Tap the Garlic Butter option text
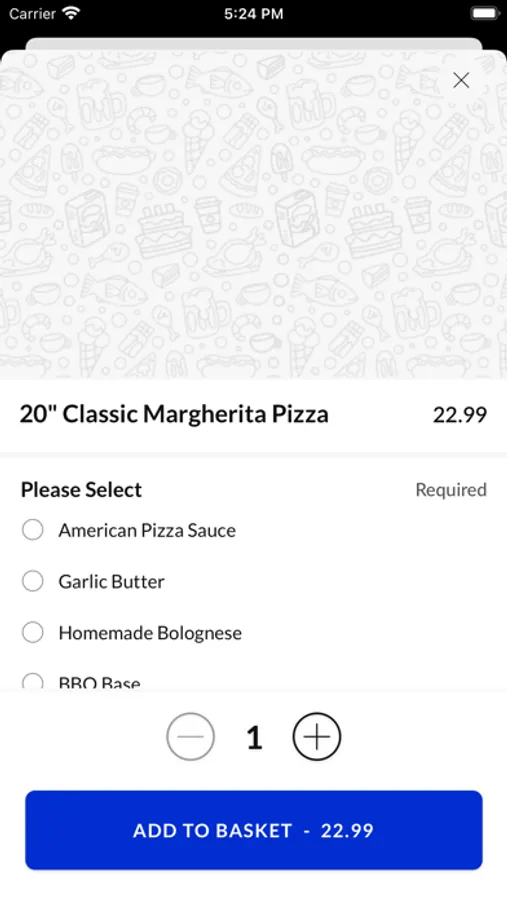The height and width of the screenshot is (900, 507). point(111,581)
